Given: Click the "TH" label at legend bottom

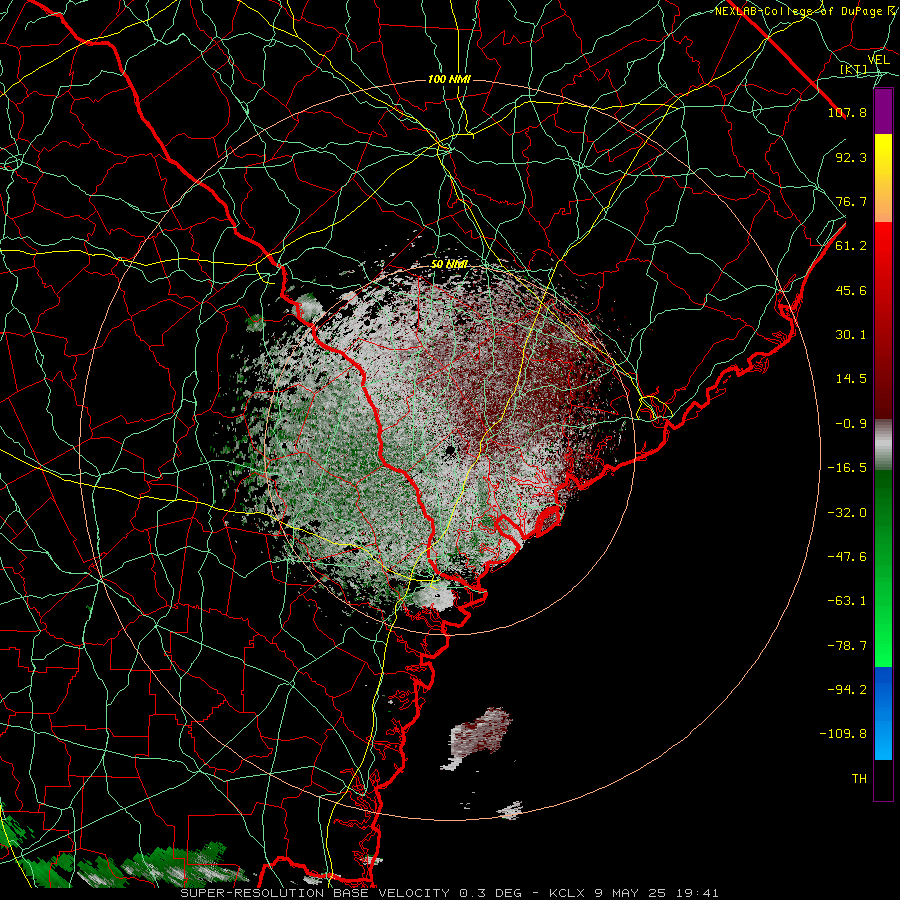Looking at the screenshot, I should pos(859,779).
